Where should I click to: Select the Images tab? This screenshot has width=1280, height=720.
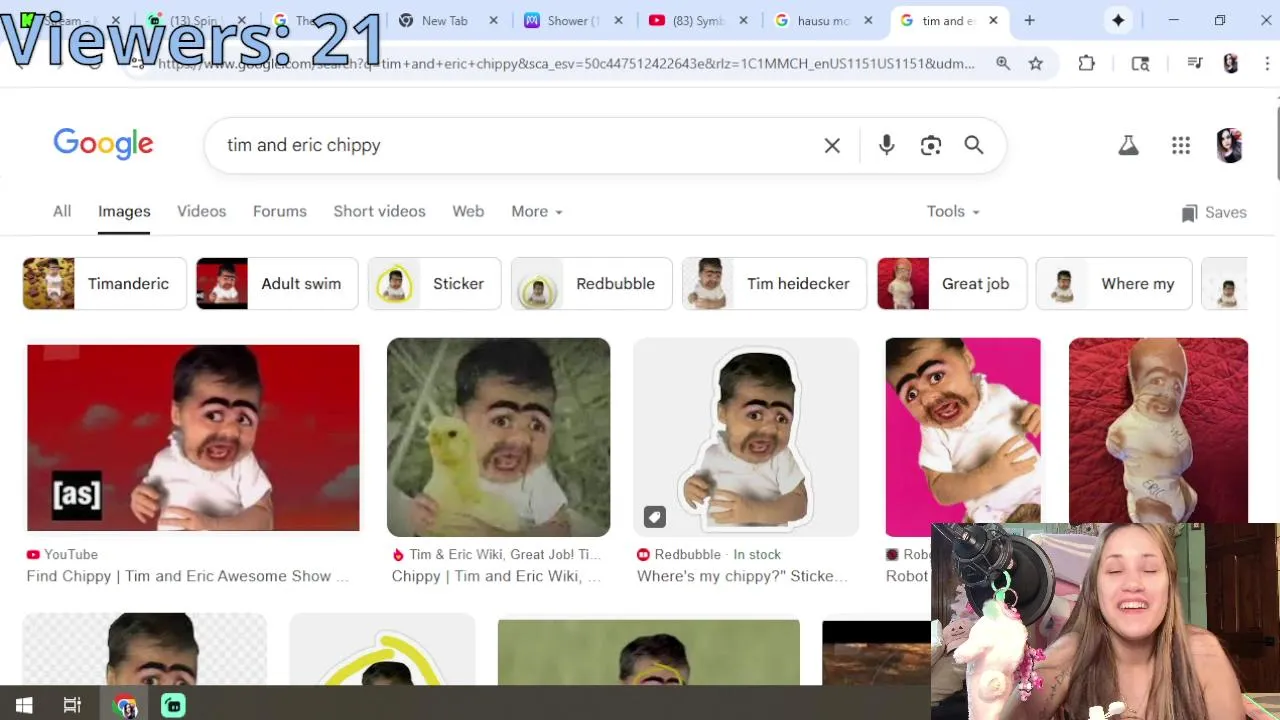point(124,211)
